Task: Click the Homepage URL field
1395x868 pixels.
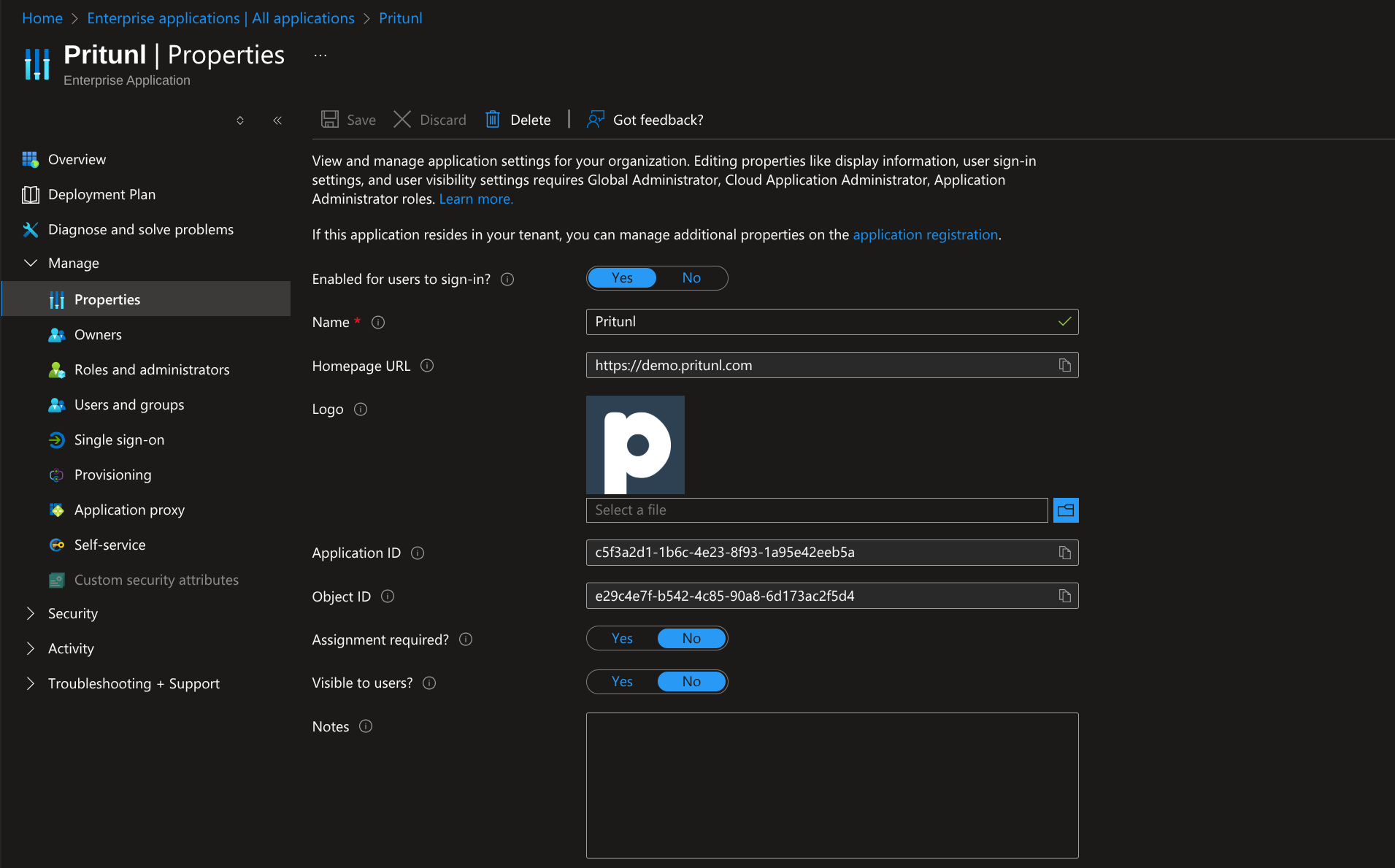Action: pos(832,365)
